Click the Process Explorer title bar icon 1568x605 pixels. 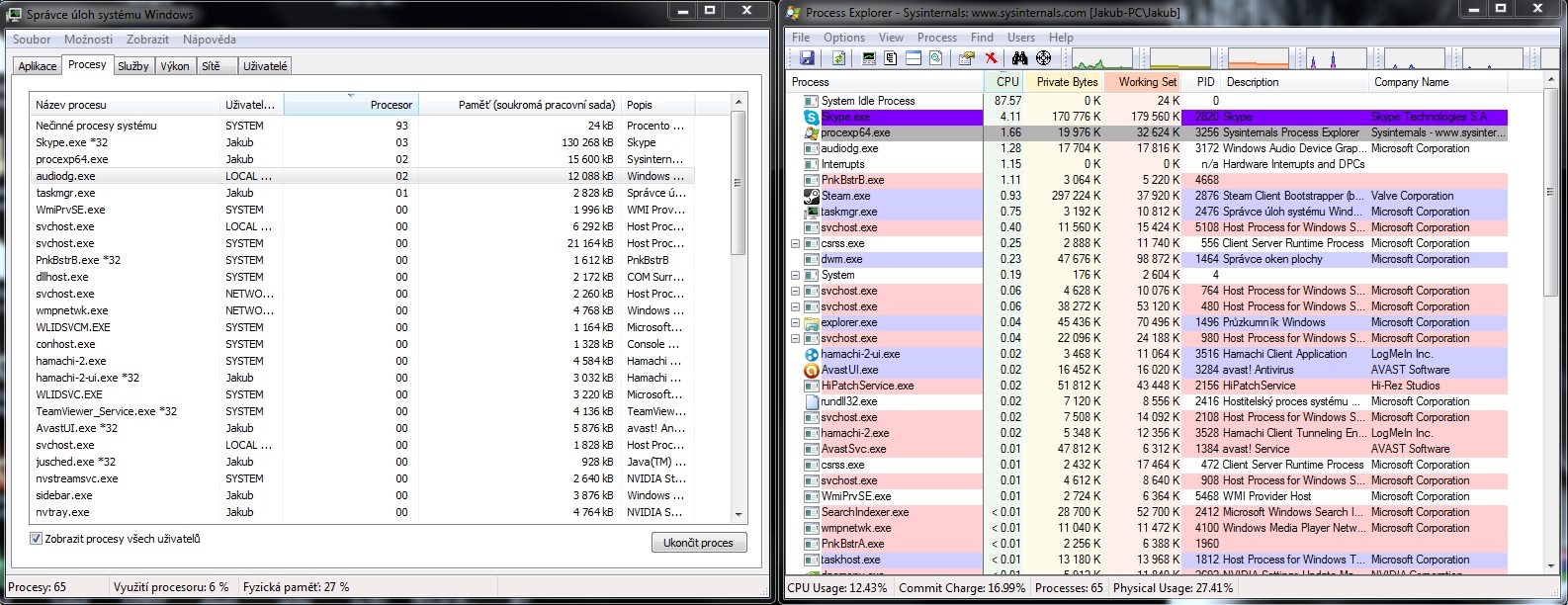coord(794,13)
